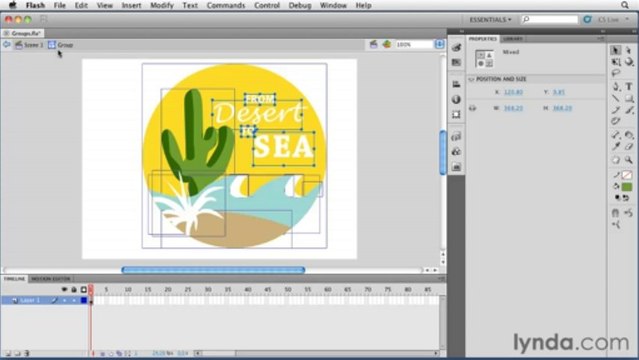Switch to the Library tab
This screenshot has height=360, width=639.
click(x=513, y=39)
